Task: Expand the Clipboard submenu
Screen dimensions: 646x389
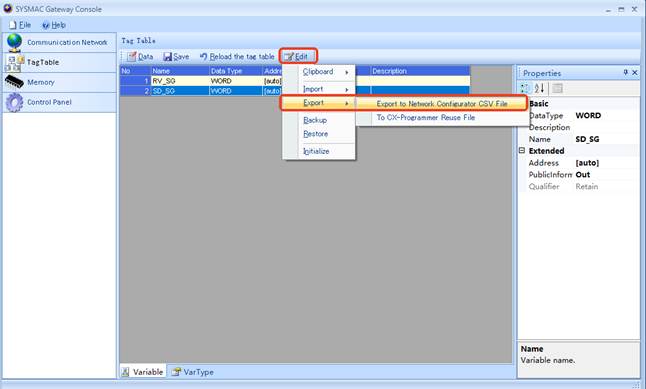Action: point(319,72)
